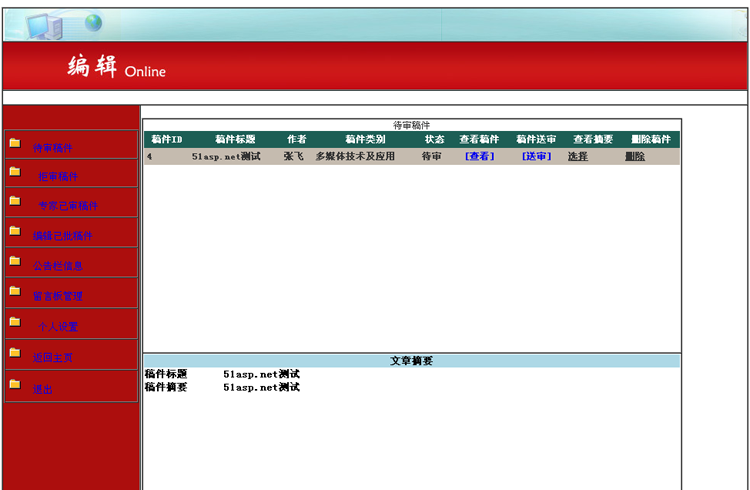
Task: Click the computer icon in header banner
Action: pyautogui.click(x=44, y=26)
